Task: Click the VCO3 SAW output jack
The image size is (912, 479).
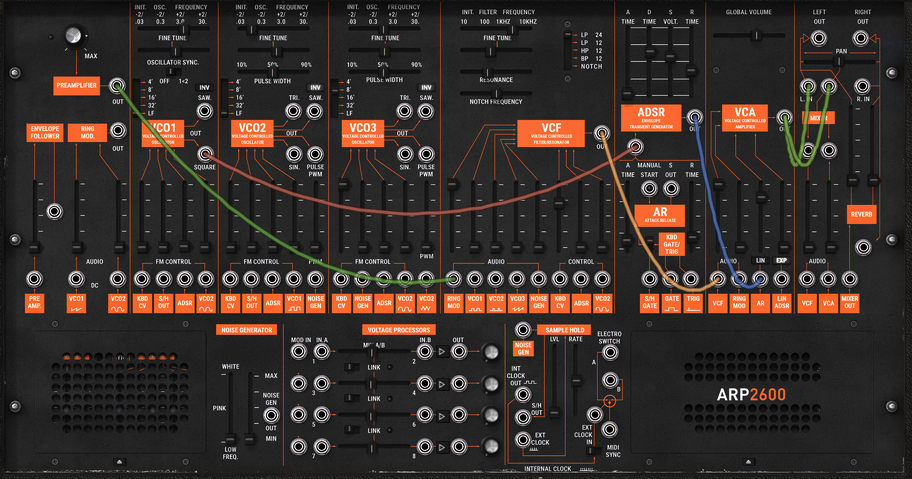Action: (x=426, y=110)
